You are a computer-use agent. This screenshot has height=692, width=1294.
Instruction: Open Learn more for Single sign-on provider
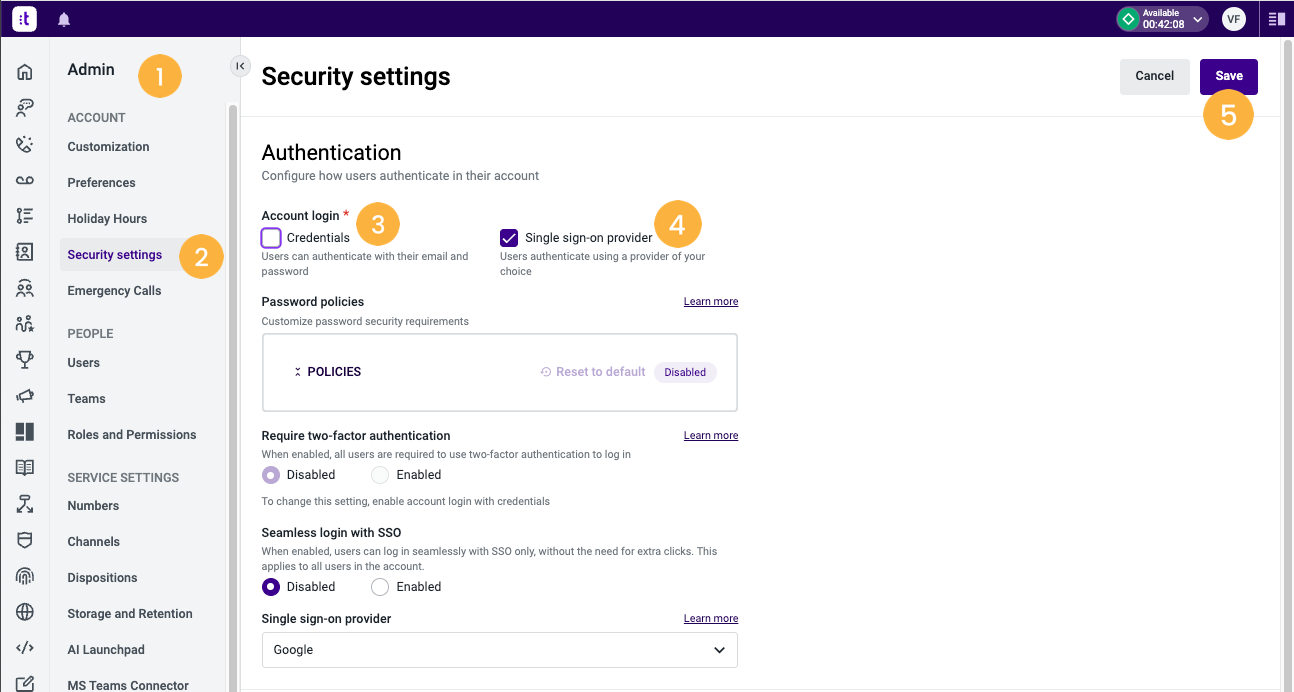point(711,619)
